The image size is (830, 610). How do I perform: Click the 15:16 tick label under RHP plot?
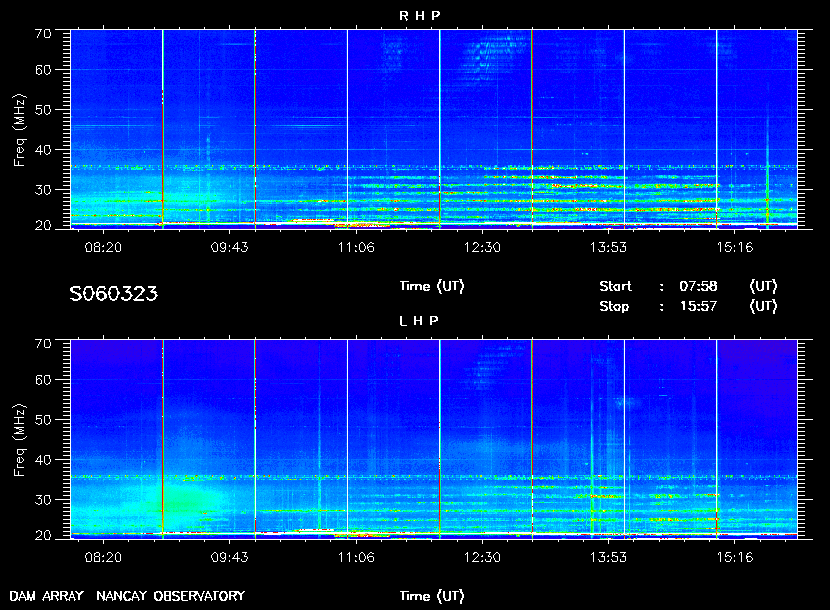[x=735, y=247]
